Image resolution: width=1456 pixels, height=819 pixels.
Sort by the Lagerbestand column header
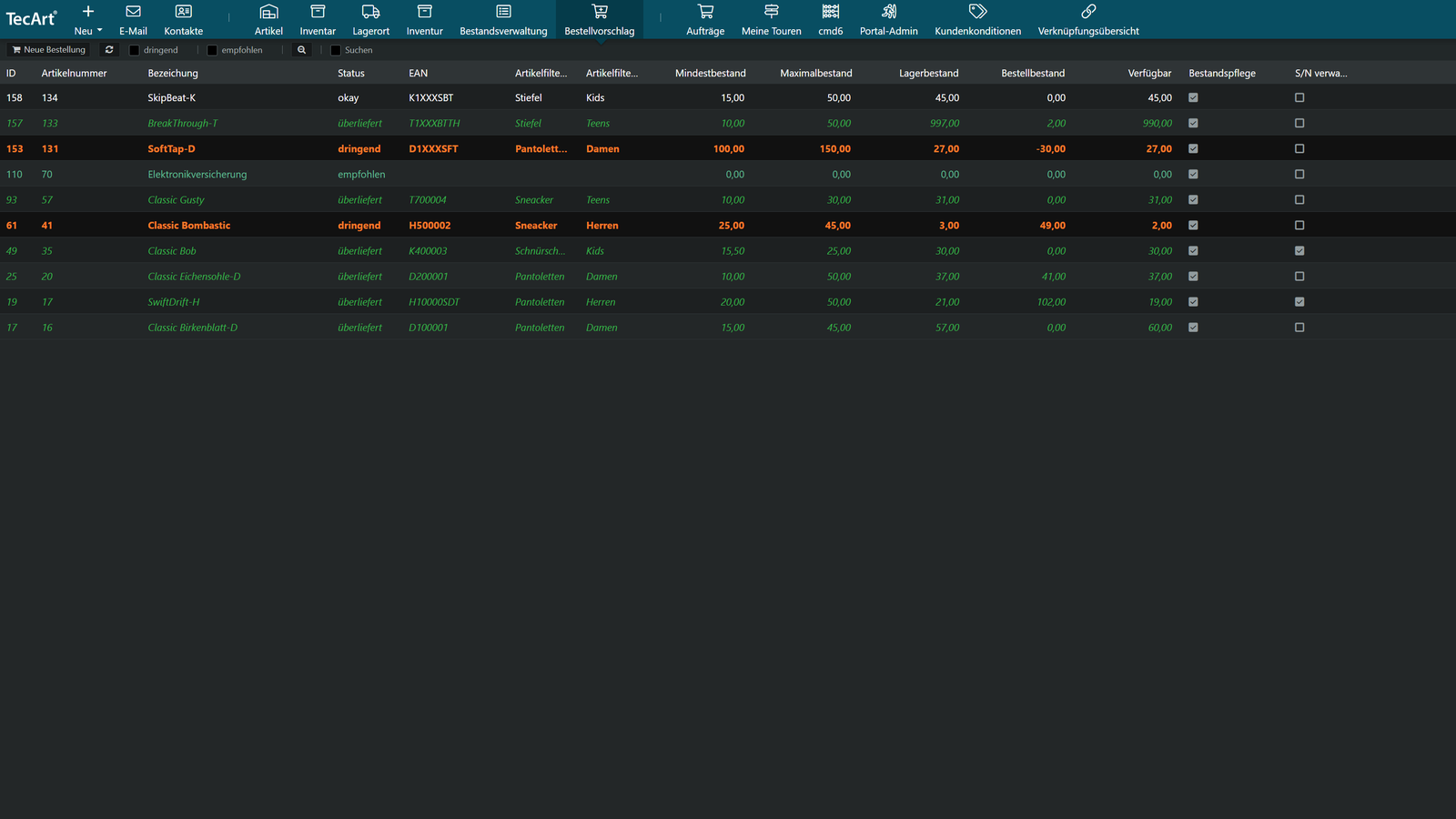928,73
